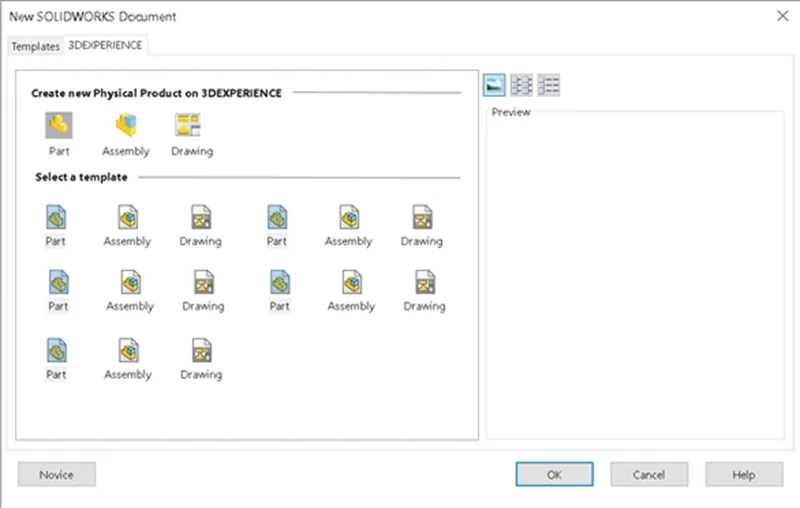This screenshot has width=800, height=508.
Task: Open Help for this dialog
Action: tap(744, 475)
